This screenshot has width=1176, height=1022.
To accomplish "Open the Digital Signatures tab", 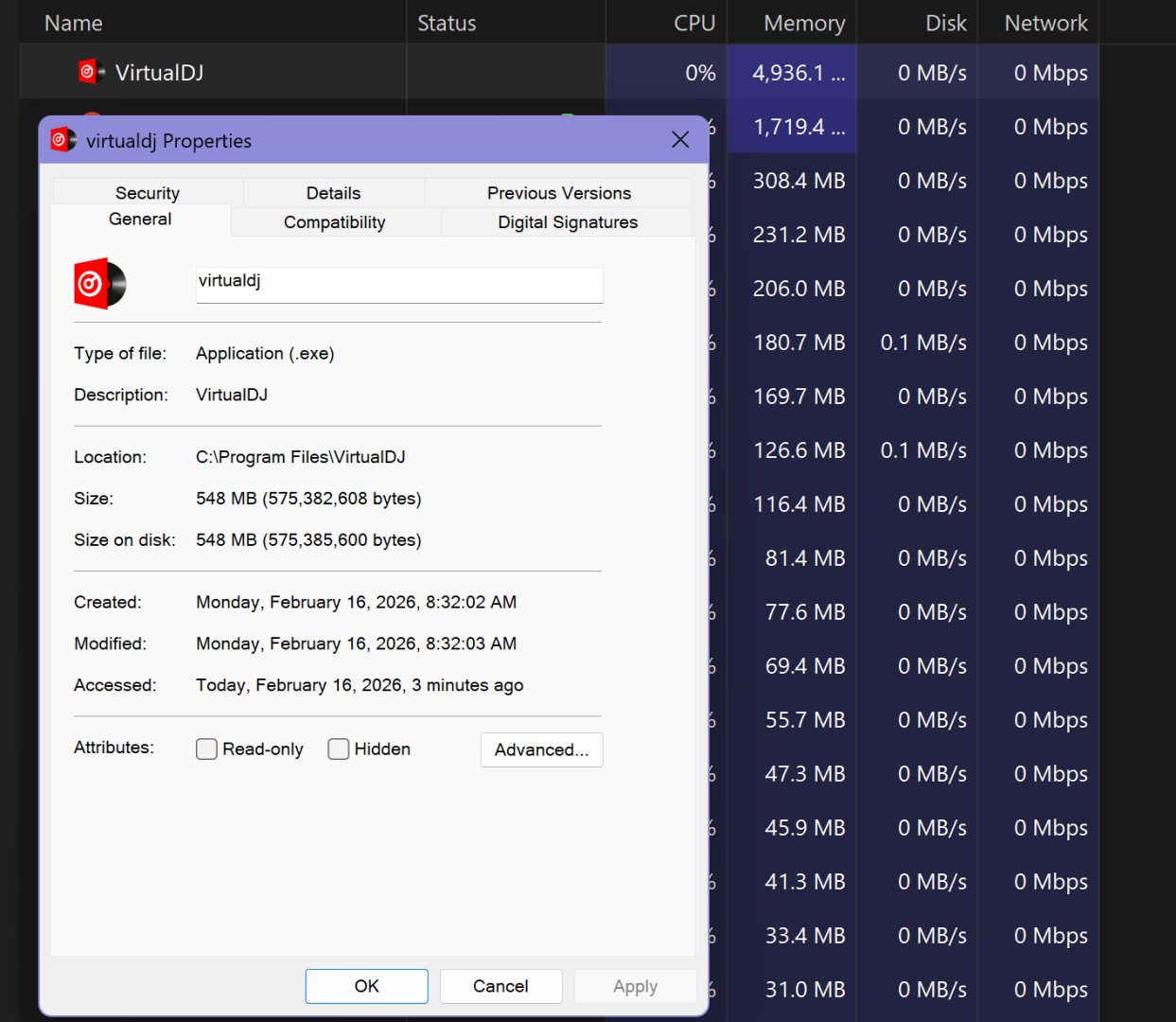I will coord(568,222).
